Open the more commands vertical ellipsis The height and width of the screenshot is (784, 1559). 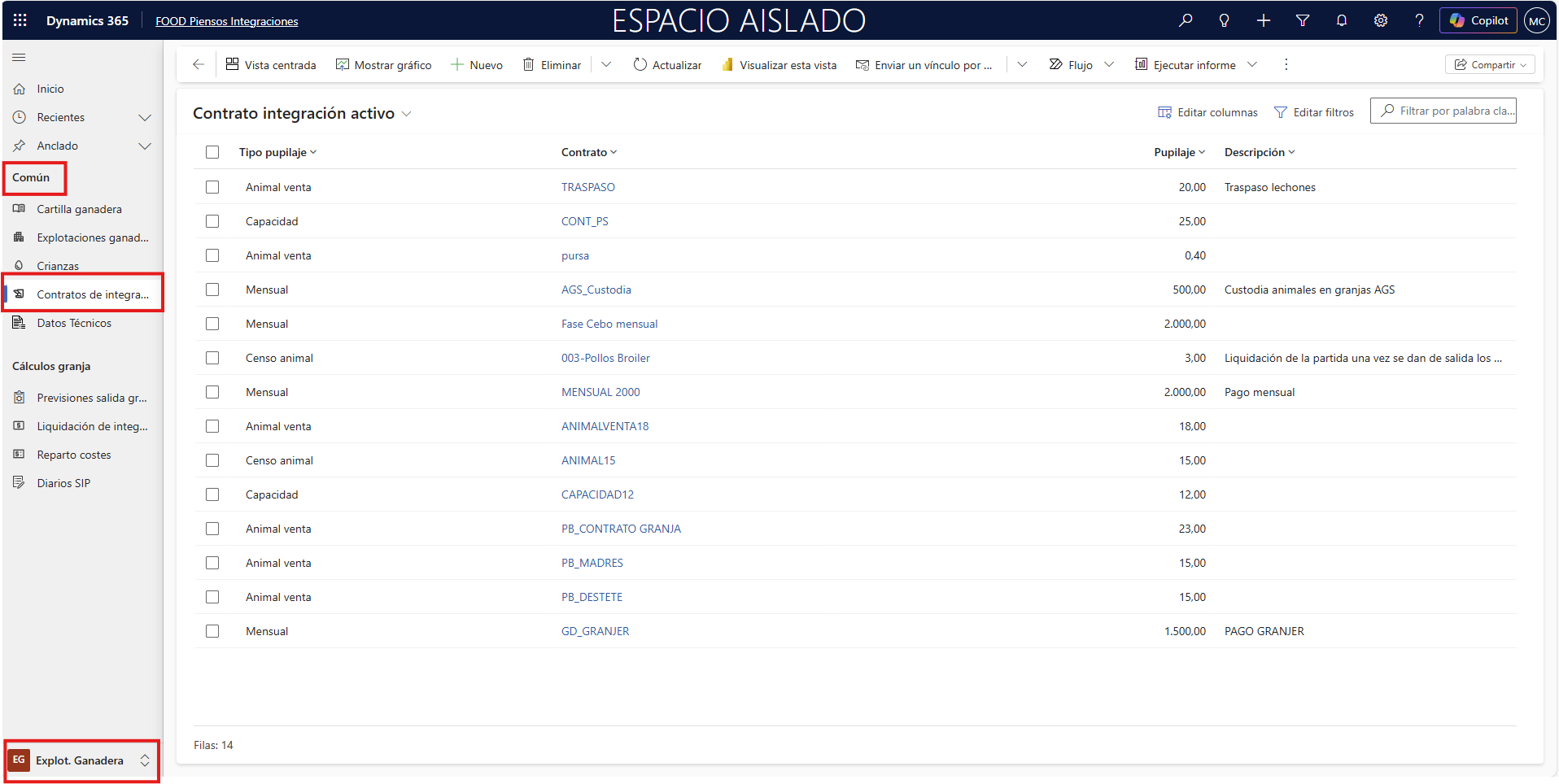click(1286, 64)
